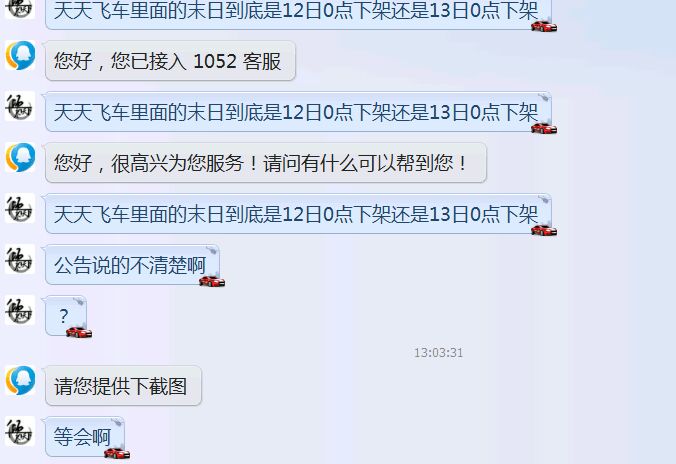Image resolution: width=676 pixels, height=464 pixels.
Task: Click red car icon on "等会啊" bubble
Action: tap(117, 453)
